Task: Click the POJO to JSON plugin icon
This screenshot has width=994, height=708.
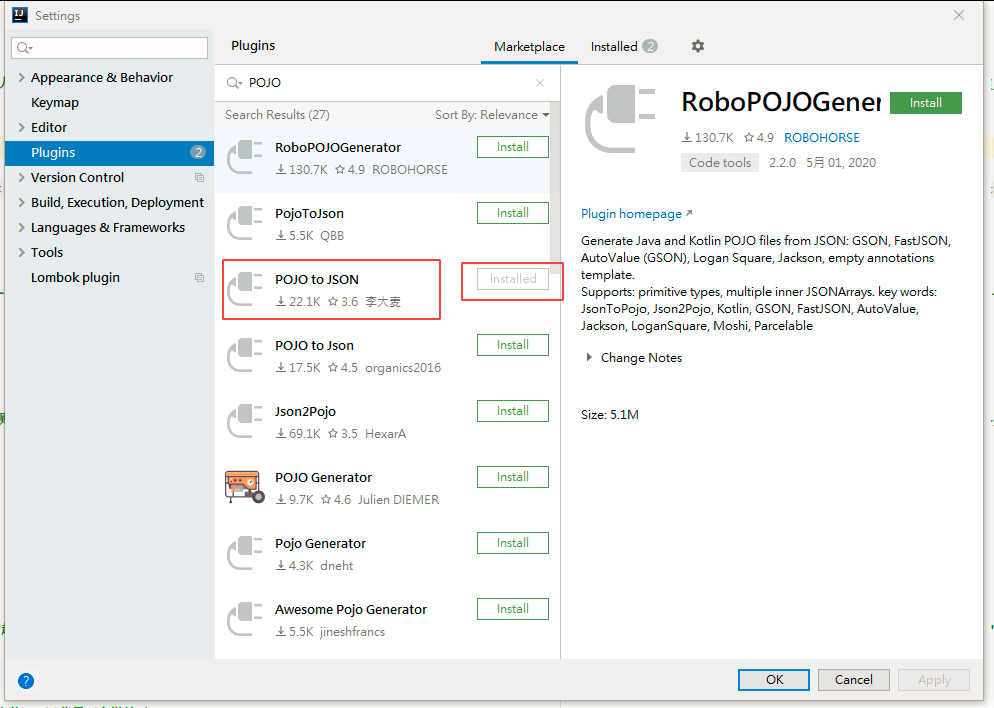Action: (245, 289)
